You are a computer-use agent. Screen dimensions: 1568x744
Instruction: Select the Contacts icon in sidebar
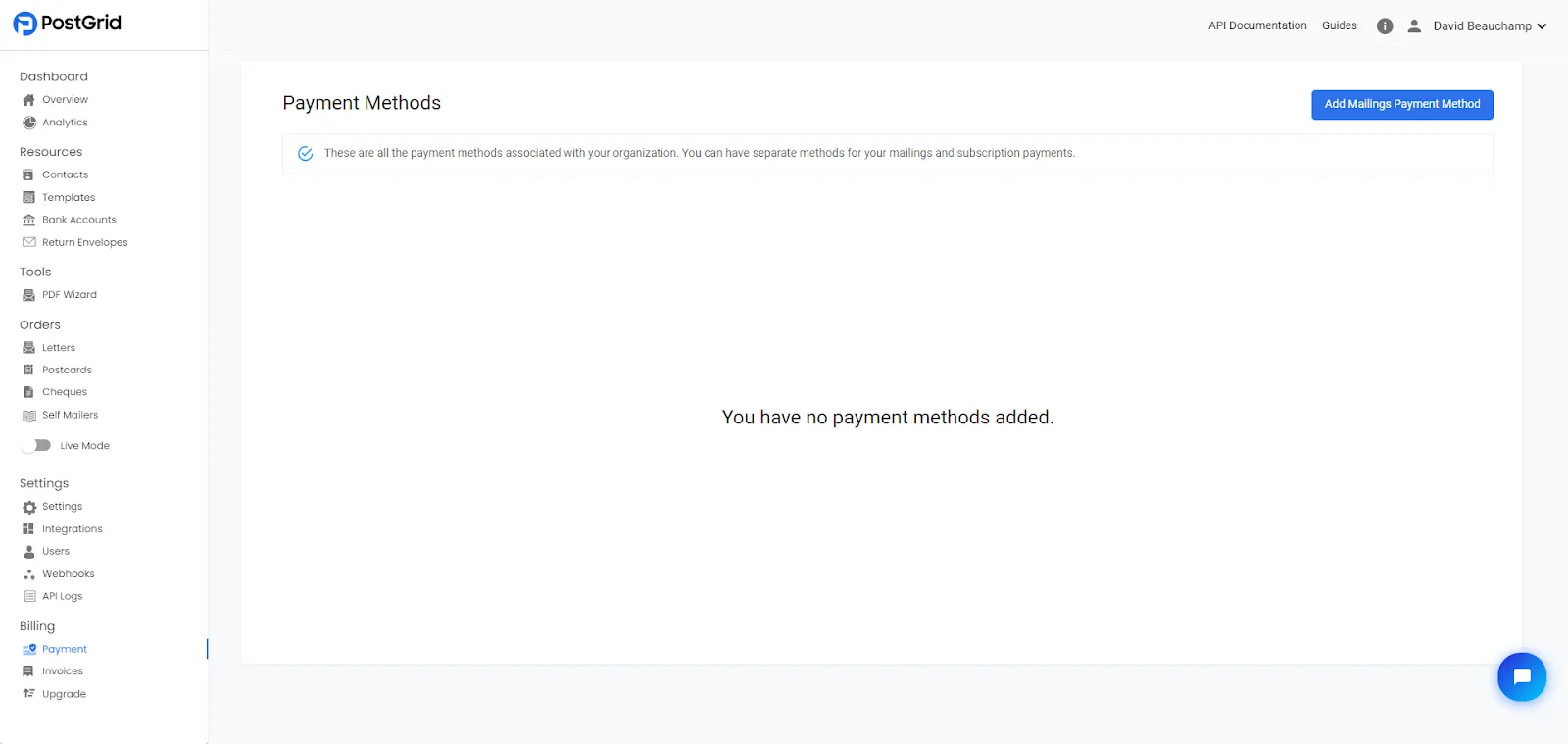pos(29,174)
